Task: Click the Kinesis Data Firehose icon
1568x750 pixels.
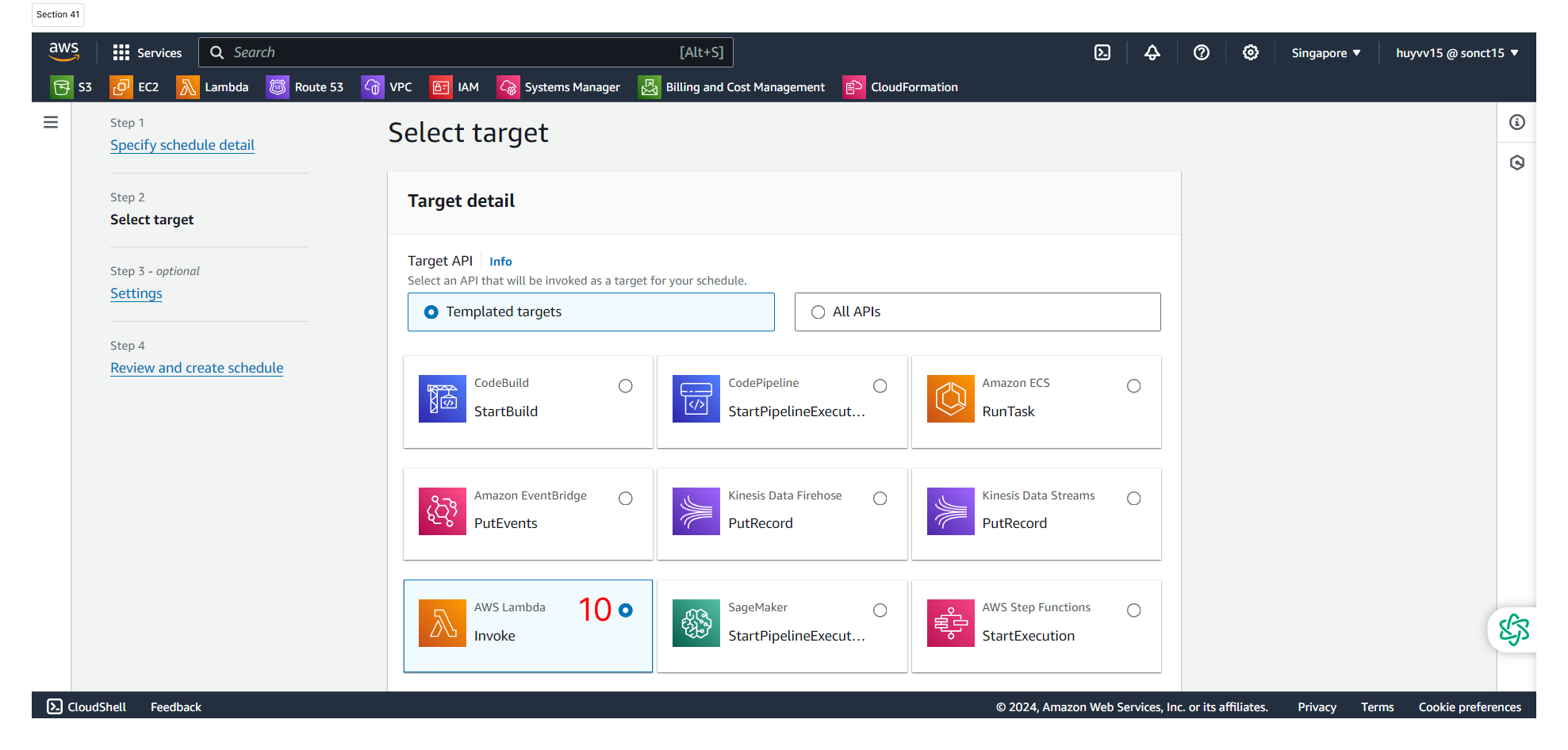Action: pos(696,511)
